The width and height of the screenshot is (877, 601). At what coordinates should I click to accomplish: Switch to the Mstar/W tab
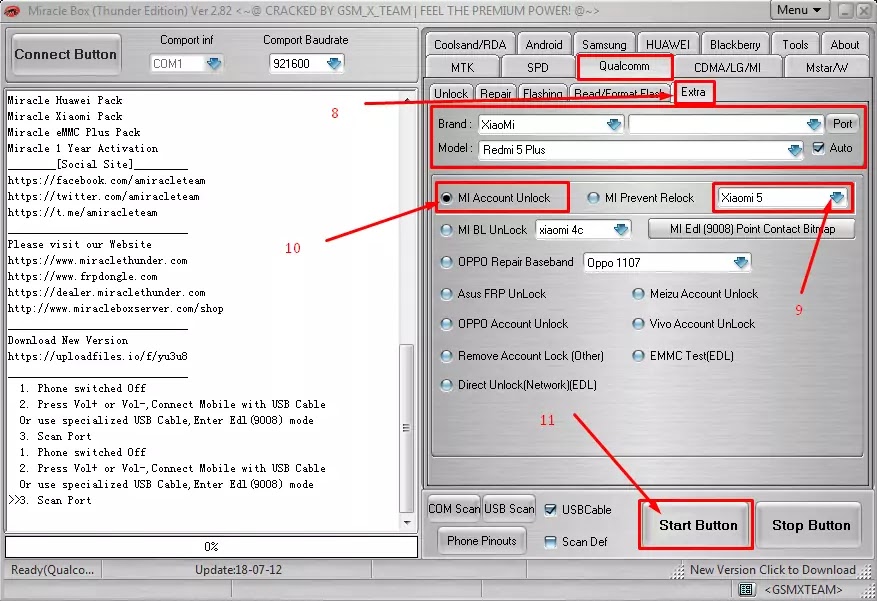tap(827, 68)
